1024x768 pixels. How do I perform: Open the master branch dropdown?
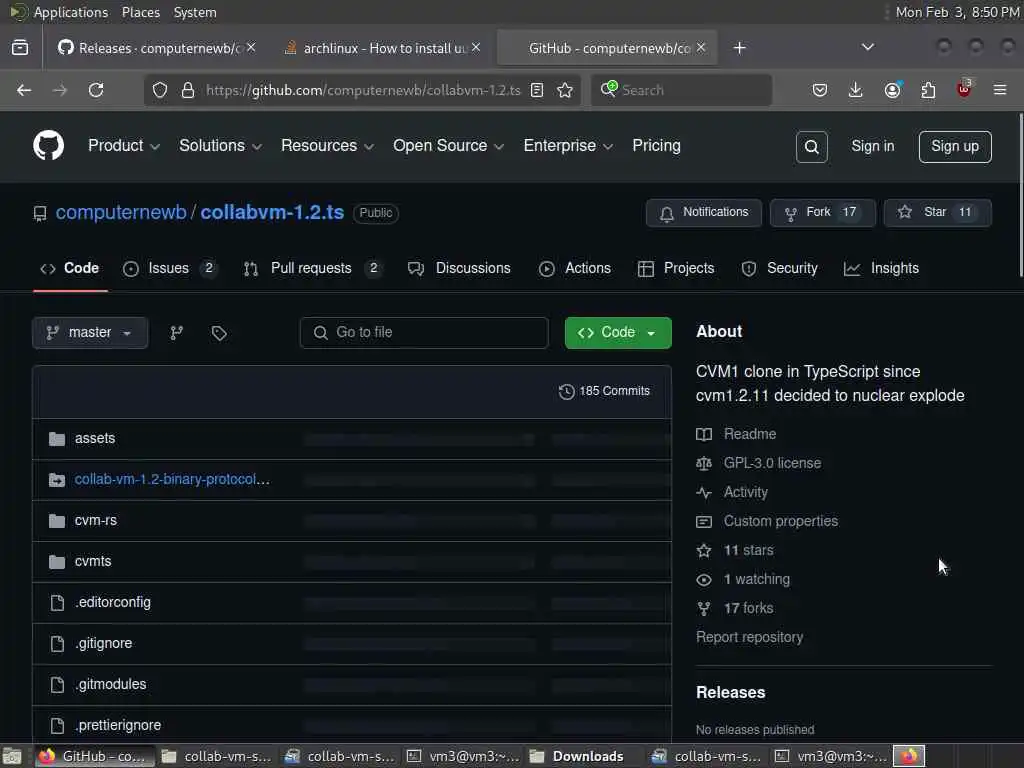[90, 333]
